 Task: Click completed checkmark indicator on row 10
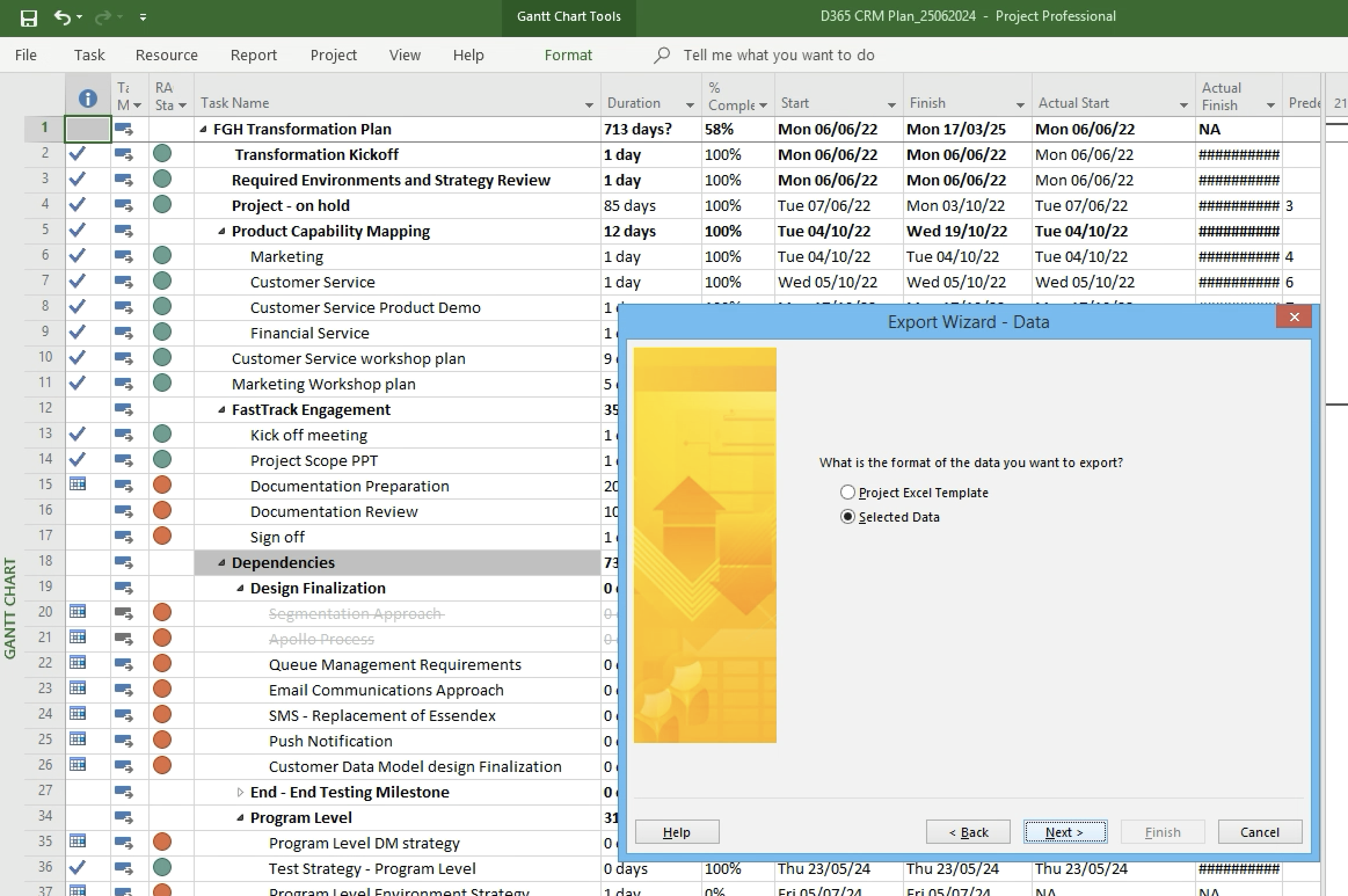pyautogui.click(x=78, y=358)
